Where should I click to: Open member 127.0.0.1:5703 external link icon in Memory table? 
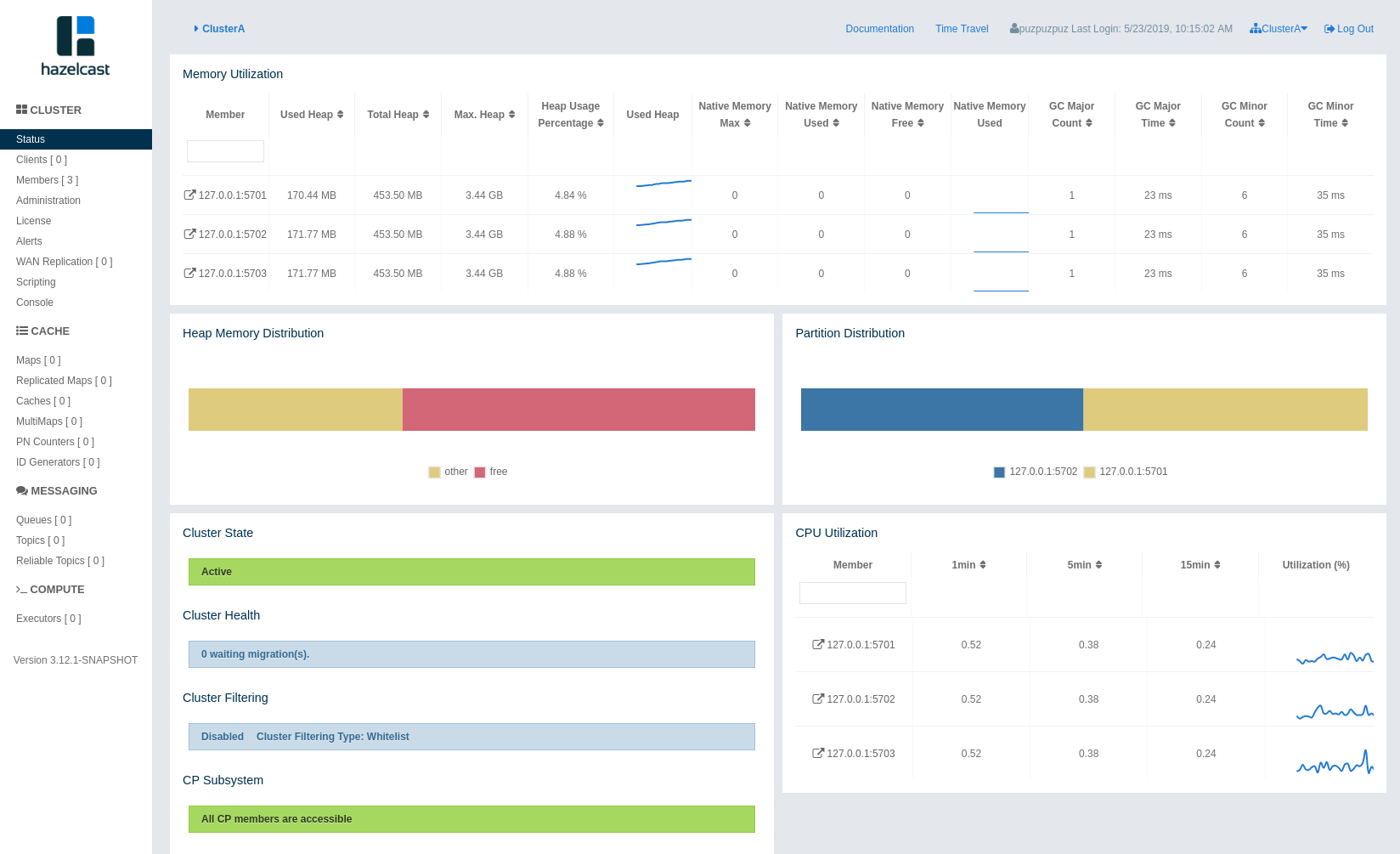coord(189,273)
